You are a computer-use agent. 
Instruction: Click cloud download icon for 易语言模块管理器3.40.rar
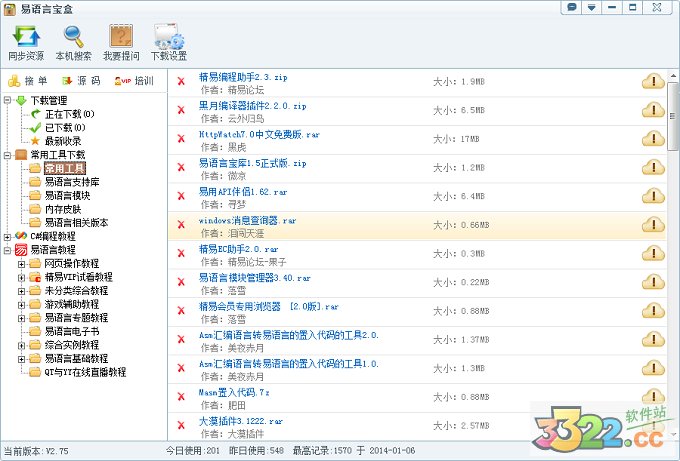click(x=653, y=282)
